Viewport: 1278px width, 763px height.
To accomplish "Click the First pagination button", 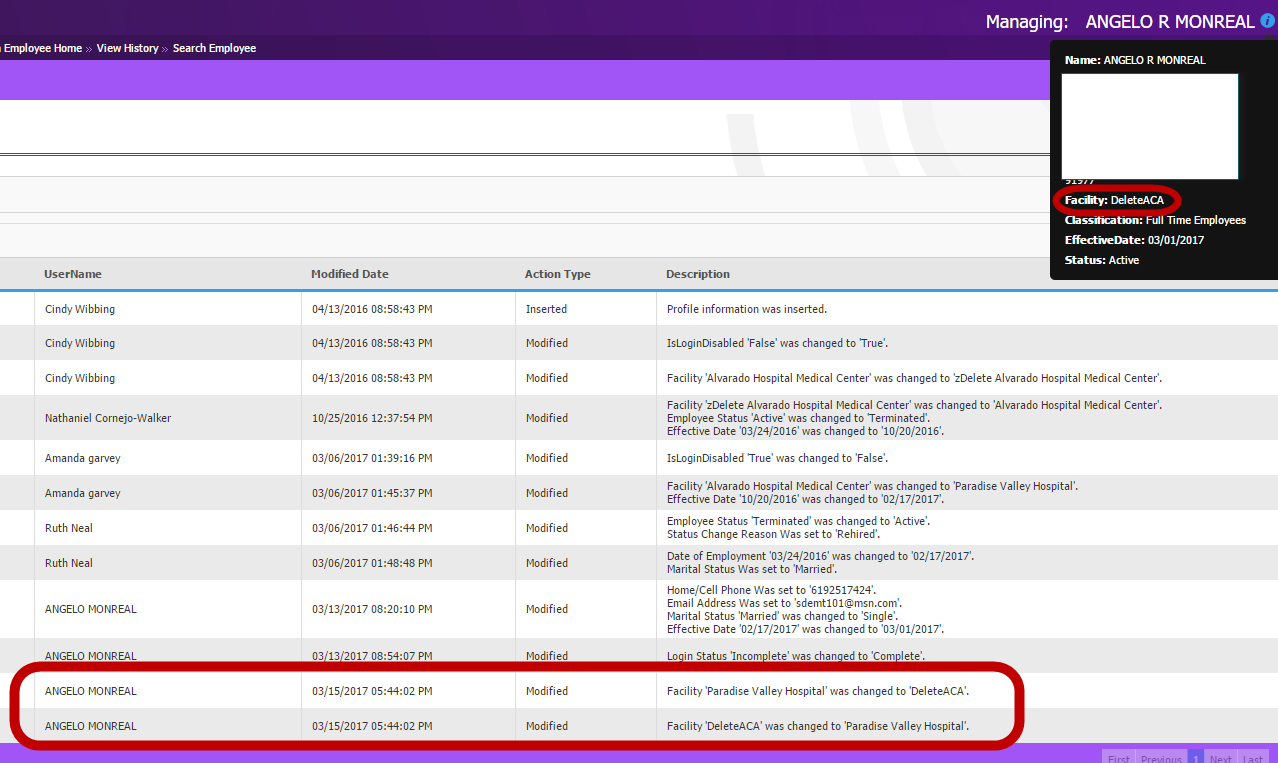I will (1118, 758).
